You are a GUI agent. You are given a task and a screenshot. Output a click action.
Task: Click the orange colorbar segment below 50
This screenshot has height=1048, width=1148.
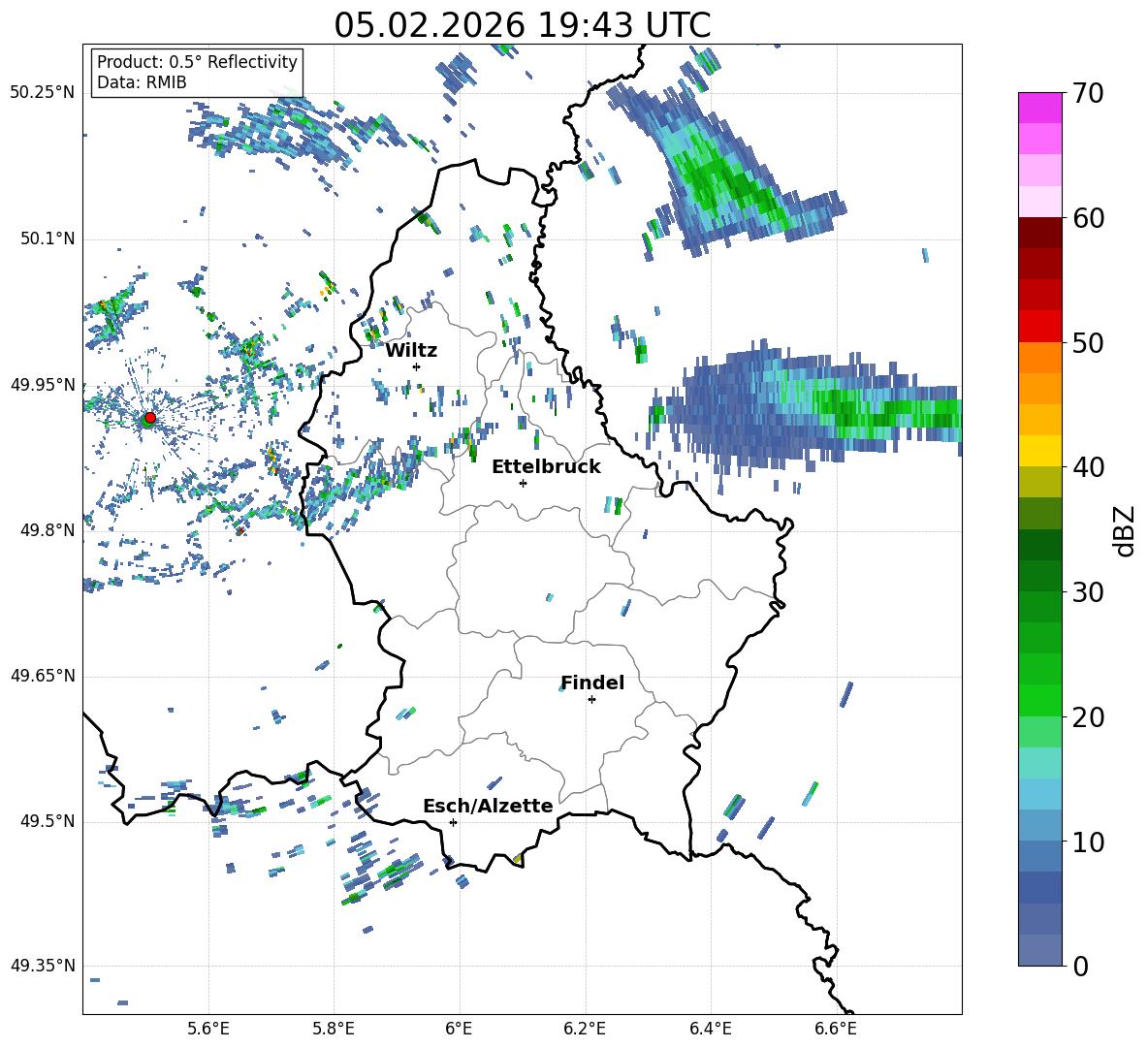pos(1039,357)
